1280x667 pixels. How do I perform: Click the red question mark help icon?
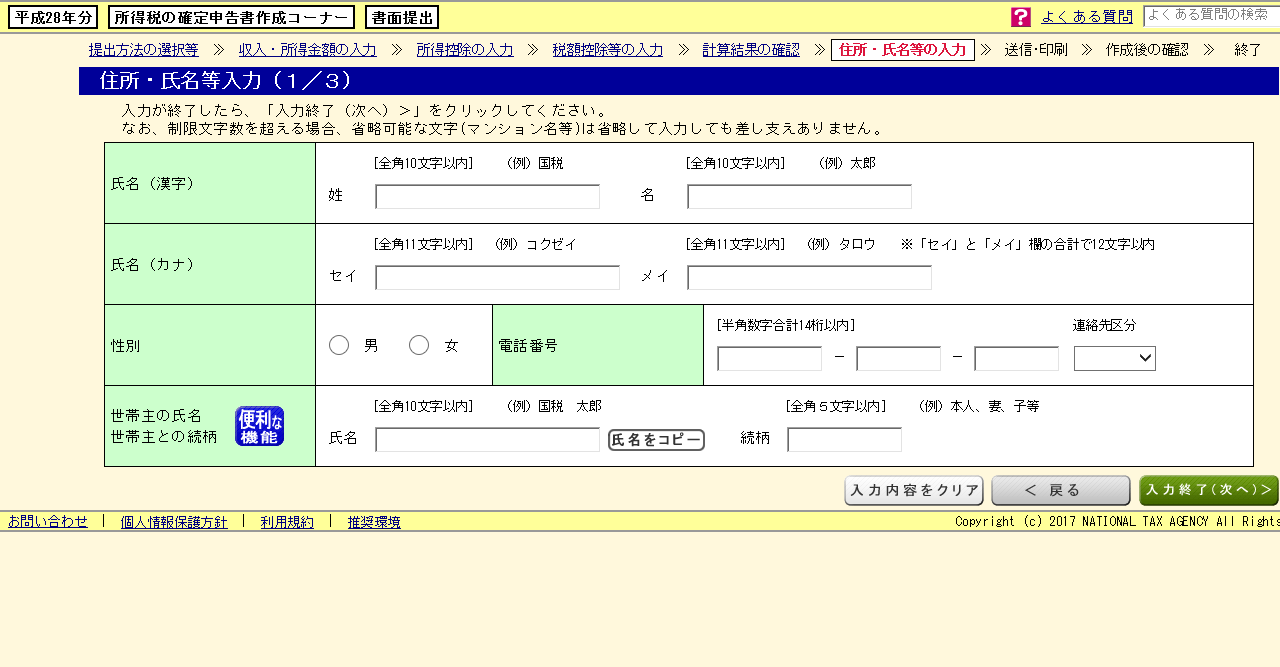(1020, 17)
